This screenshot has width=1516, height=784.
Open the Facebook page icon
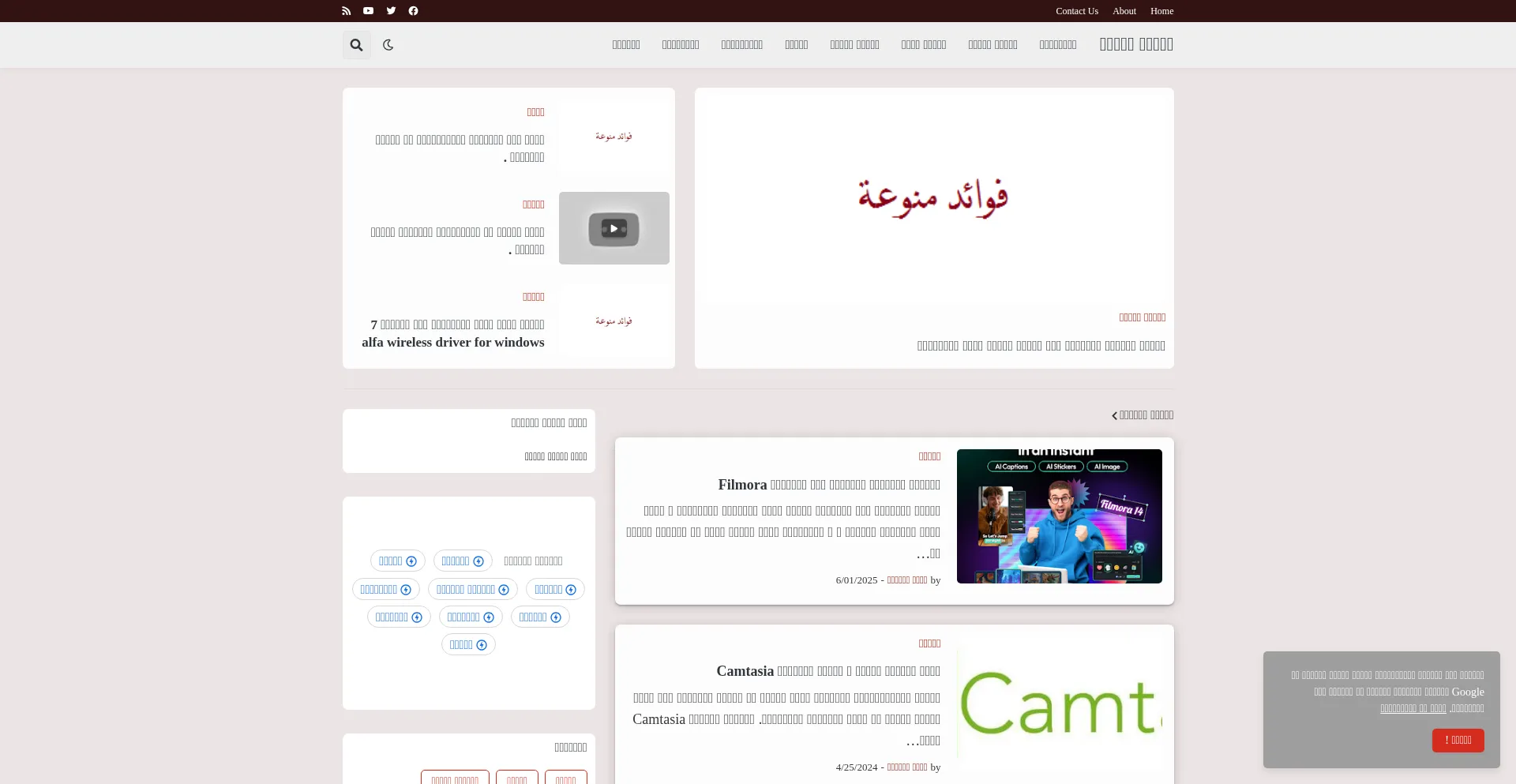pos(413,11)
